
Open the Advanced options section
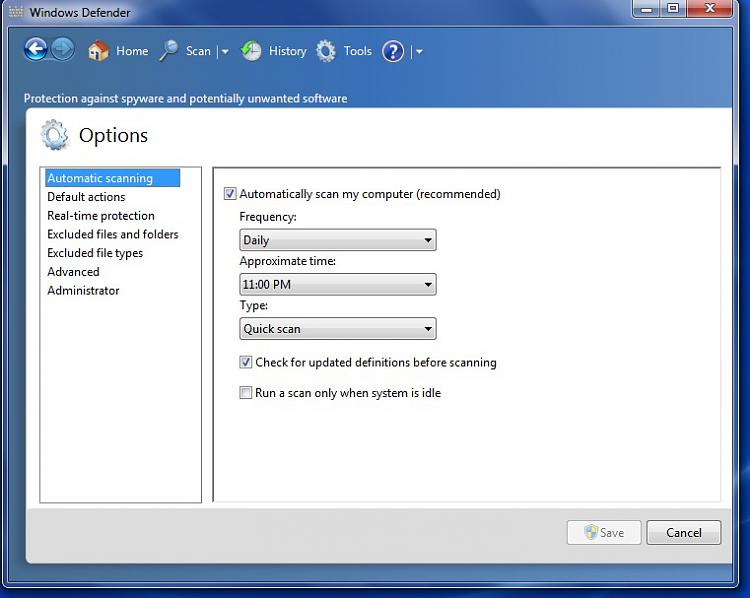[73, 272]
